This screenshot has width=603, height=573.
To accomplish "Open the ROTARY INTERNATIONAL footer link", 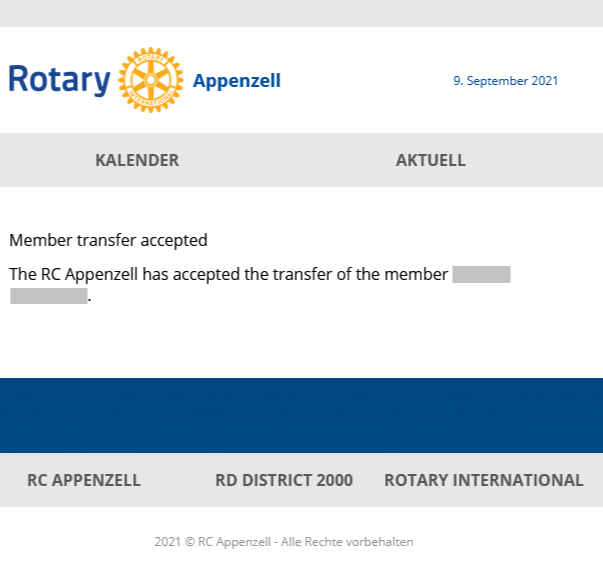I will click(484, 480).
